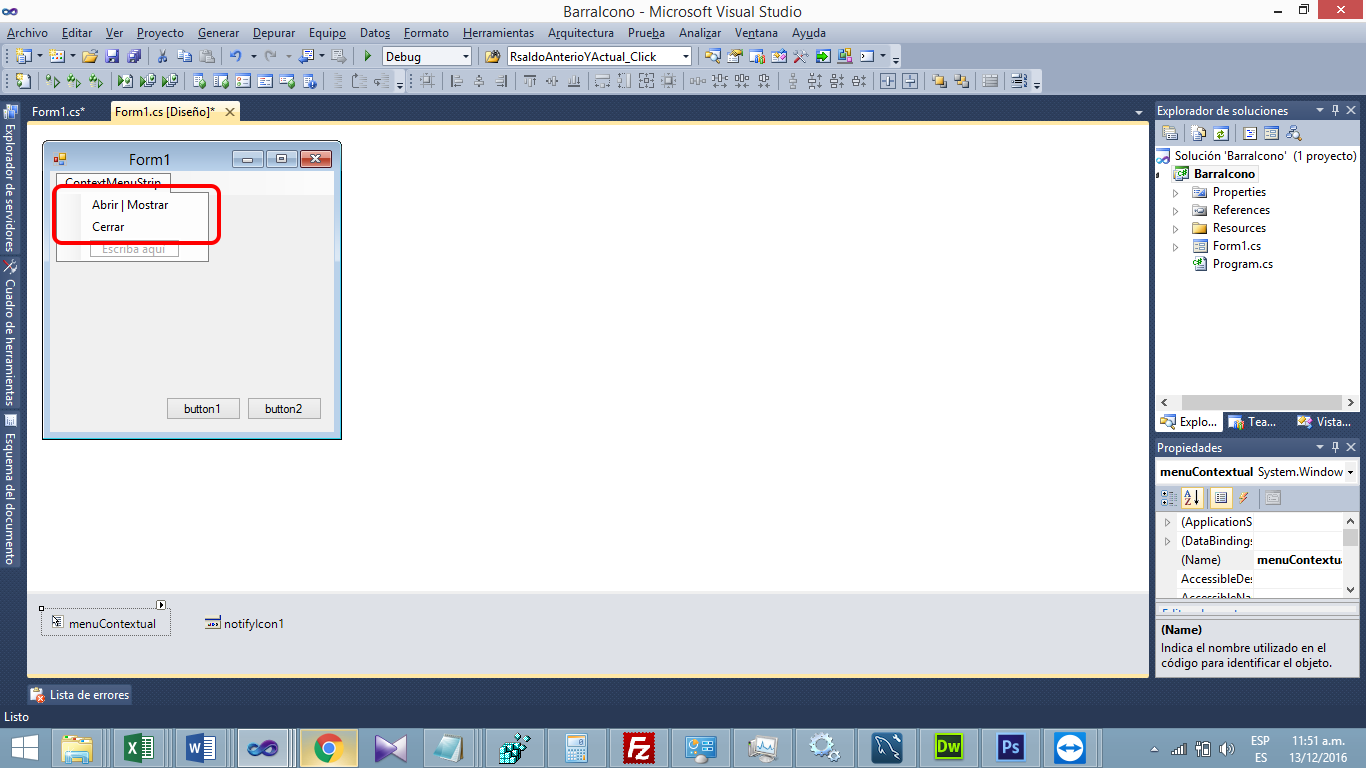The height and width of the screenshot is (768, 1366).
Task: Switch to the Team Explorer tab
Action: pos(1252,422)
